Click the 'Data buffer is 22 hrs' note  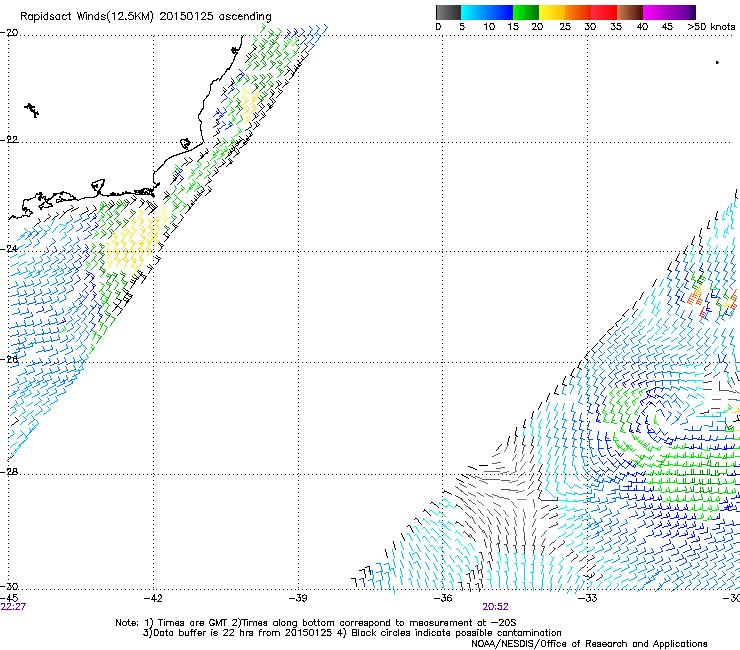[x=352, y=633]
